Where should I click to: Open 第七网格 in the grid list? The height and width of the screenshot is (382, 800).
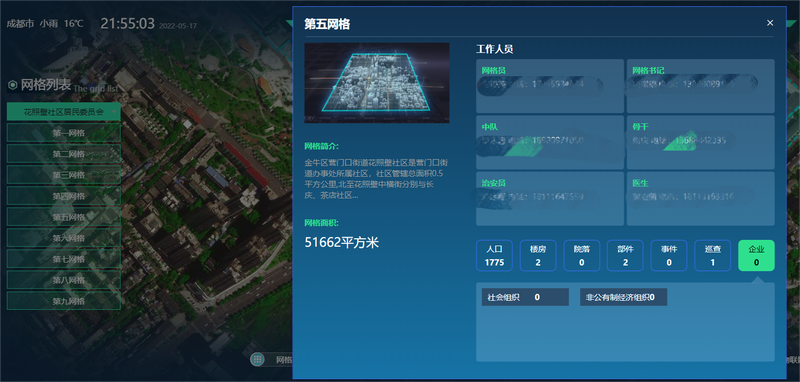tap(63, 259)
